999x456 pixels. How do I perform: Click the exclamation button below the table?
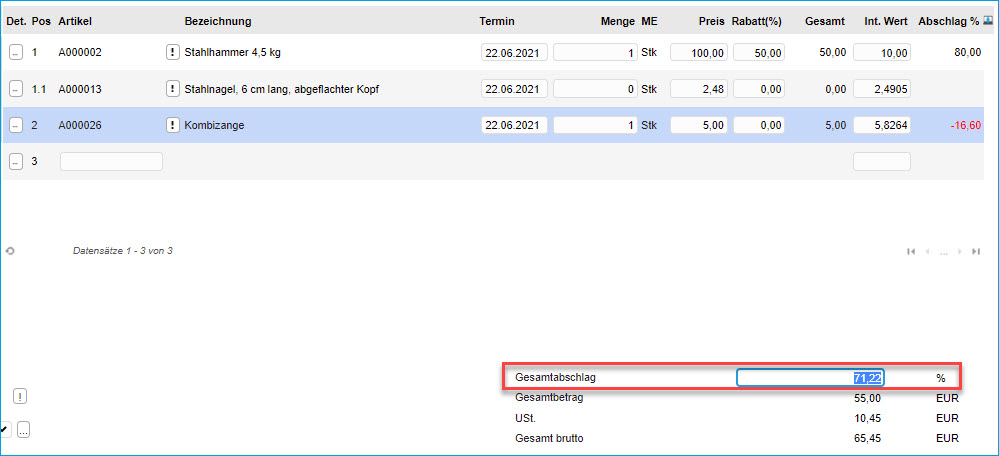click(20, 397)
